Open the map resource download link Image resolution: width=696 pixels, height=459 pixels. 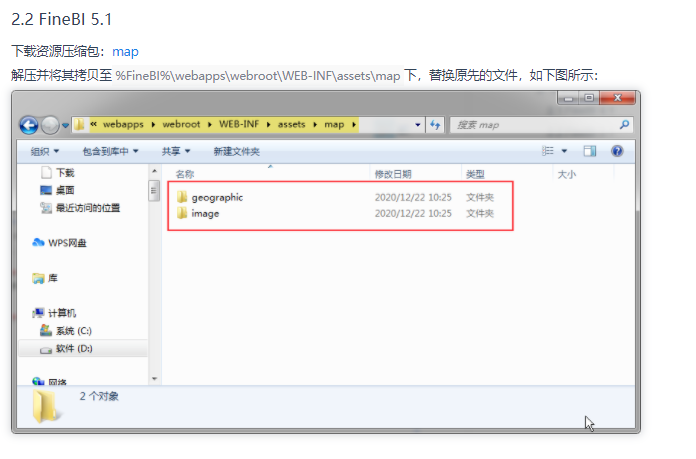coord(125,51)
